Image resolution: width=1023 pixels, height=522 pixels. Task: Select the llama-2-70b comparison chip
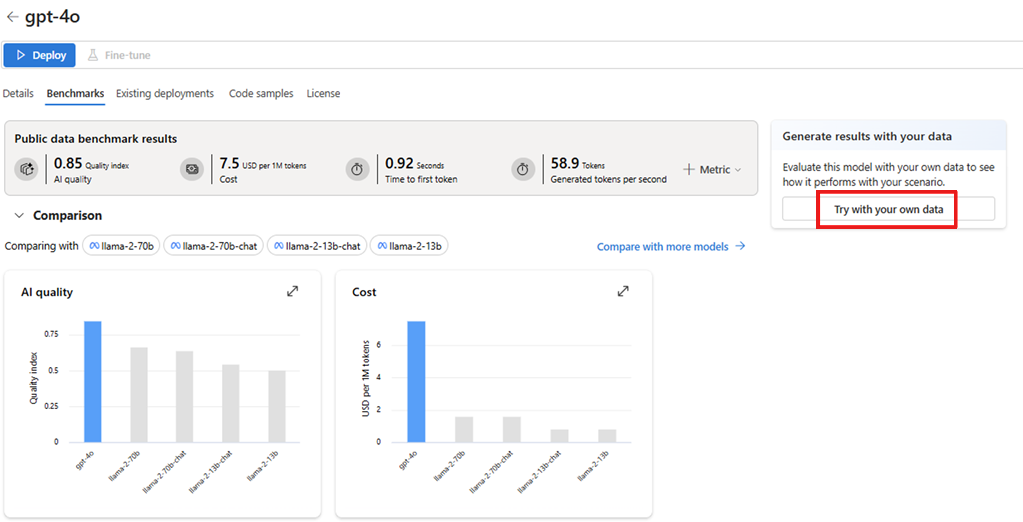[x=121, y=246]
